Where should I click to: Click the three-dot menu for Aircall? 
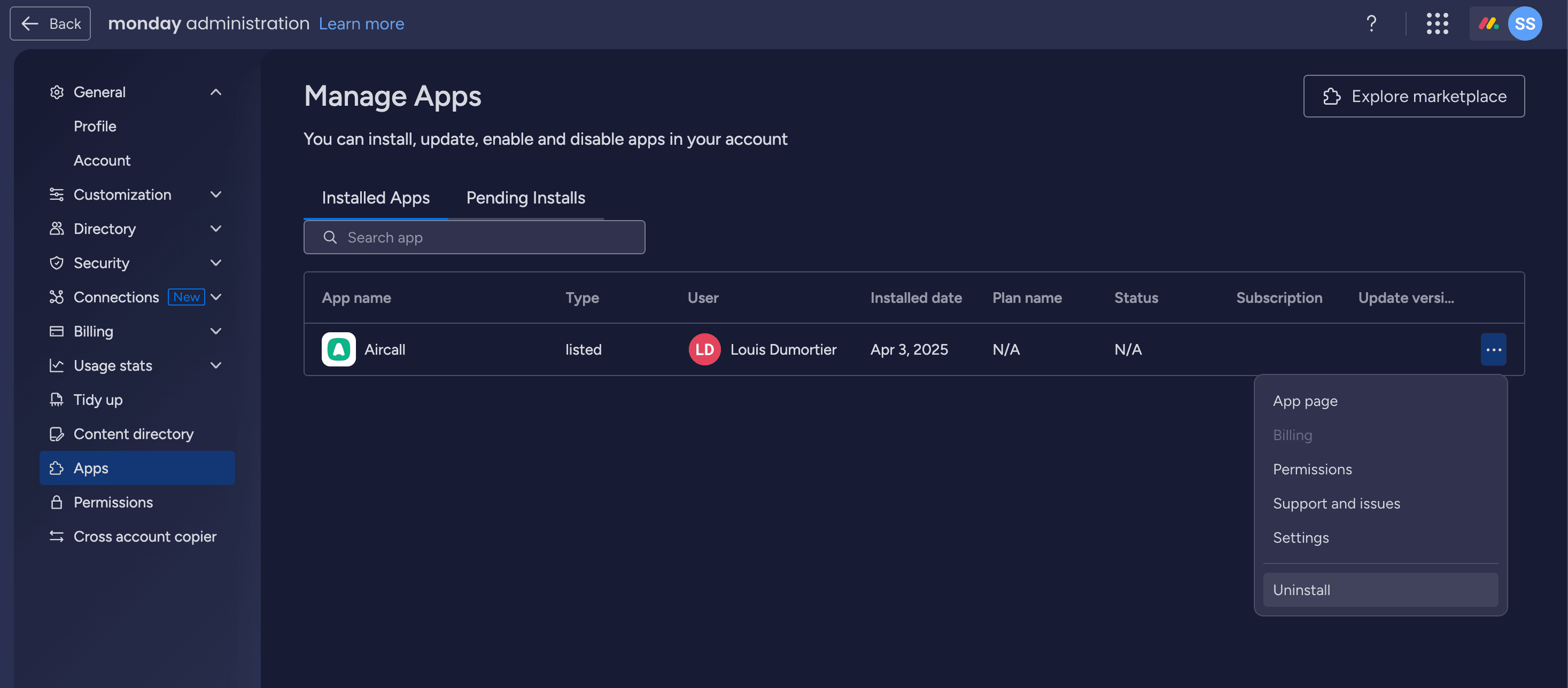click(x=1493, y=349)
